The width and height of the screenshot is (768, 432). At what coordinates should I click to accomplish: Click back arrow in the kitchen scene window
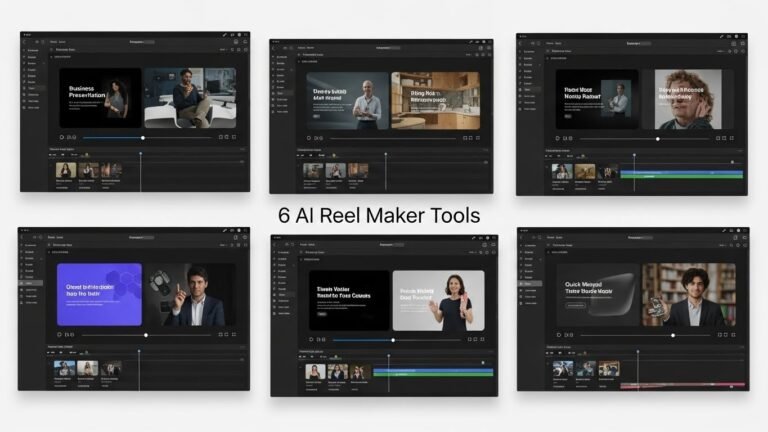(x=273, y=48)
